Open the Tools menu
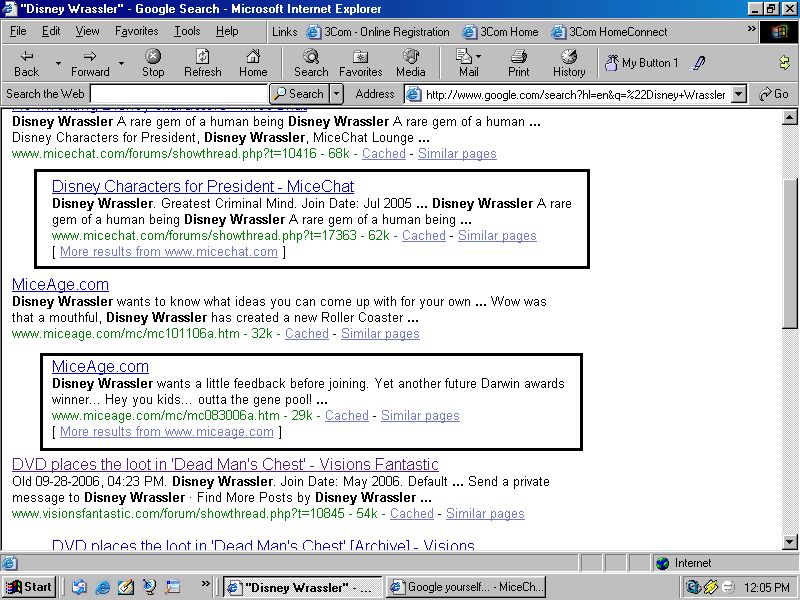 click(x=187, y=31)
